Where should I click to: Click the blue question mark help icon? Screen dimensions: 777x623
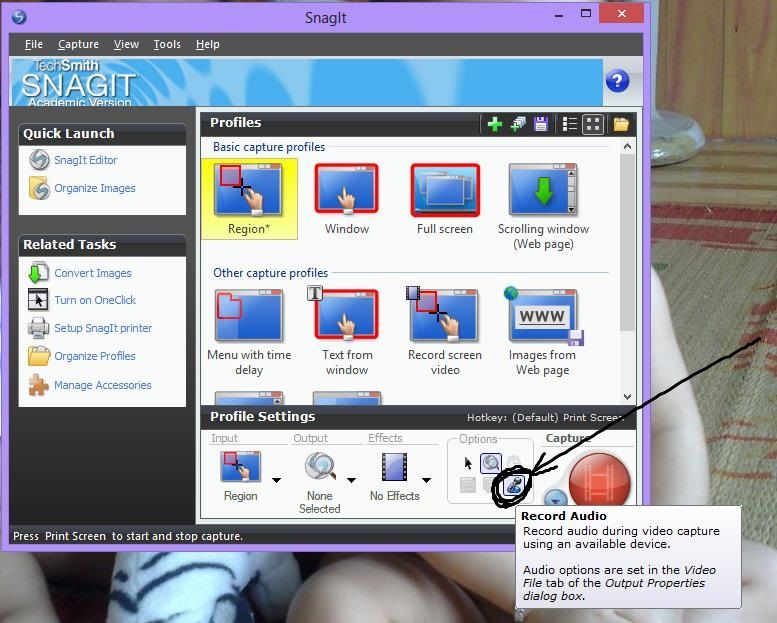click(617, 81)
